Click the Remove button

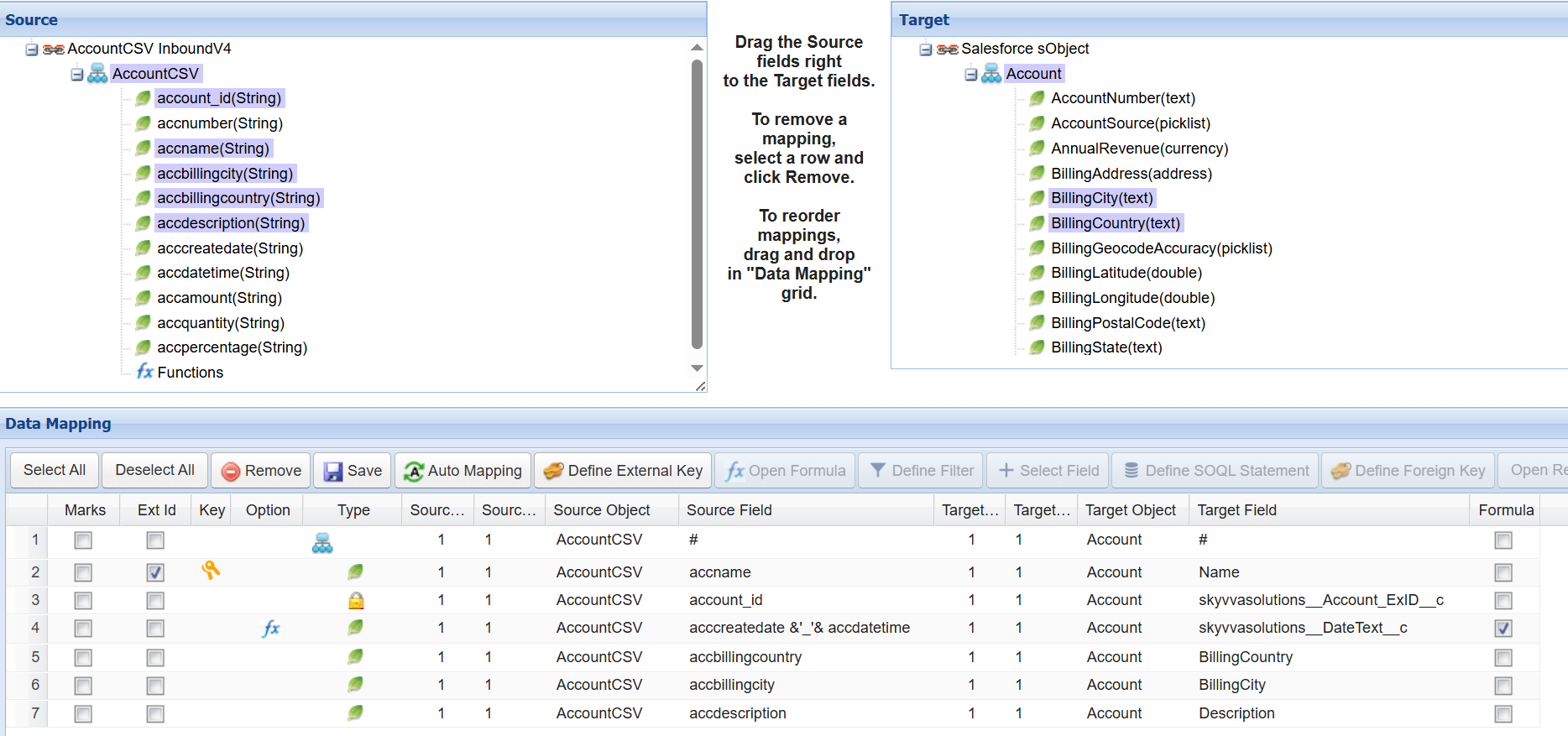[x=261, y=471]
